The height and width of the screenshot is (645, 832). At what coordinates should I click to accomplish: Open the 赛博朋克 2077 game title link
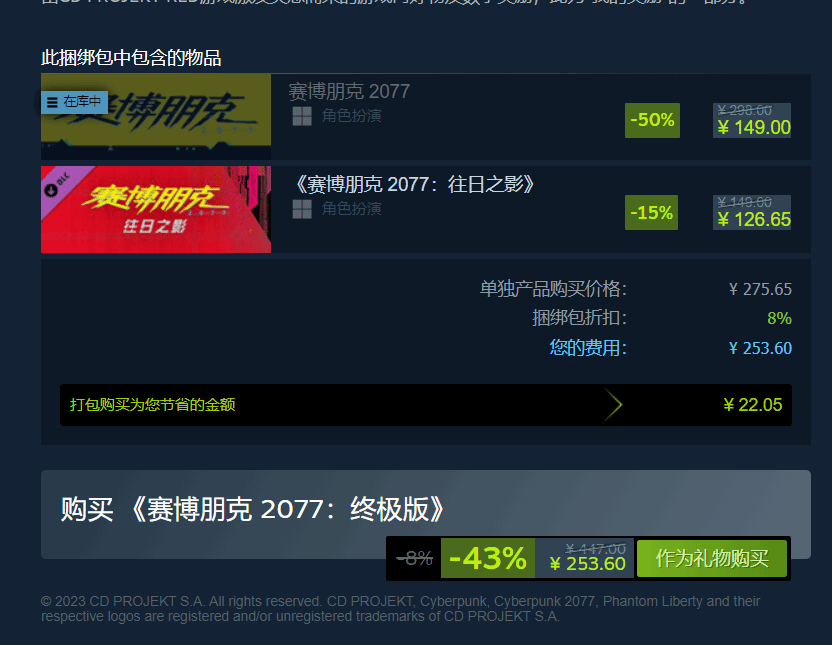click(349, 92)
